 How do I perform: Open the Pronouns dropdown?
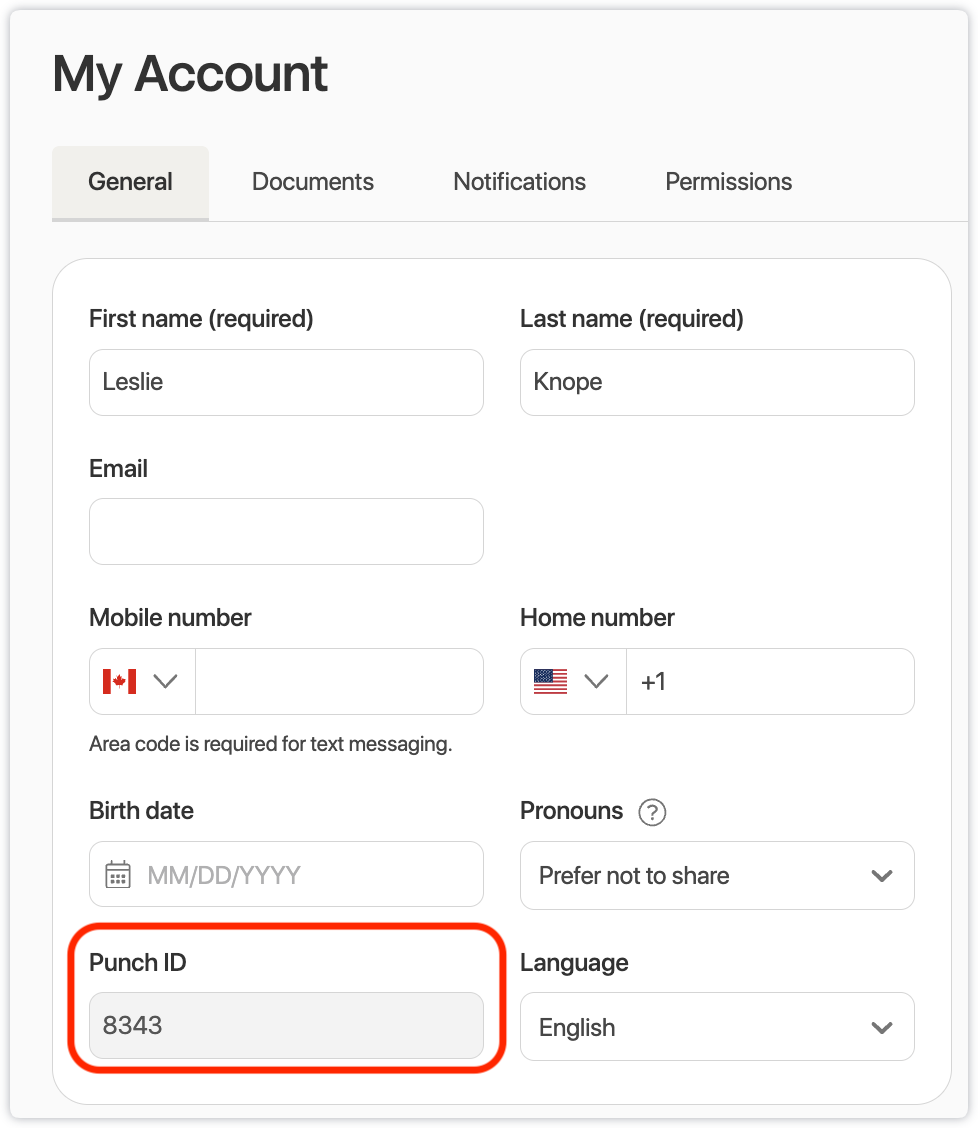[x=717, y=876]
